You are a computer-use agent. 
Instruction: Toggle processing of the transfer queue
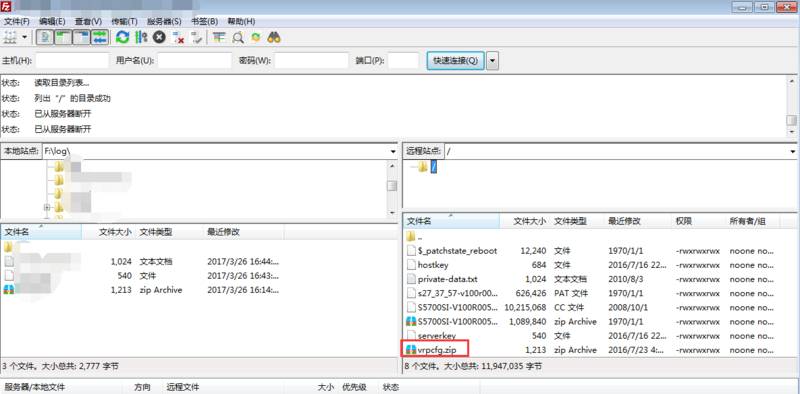pyautogui.click(x=141, y=37)
